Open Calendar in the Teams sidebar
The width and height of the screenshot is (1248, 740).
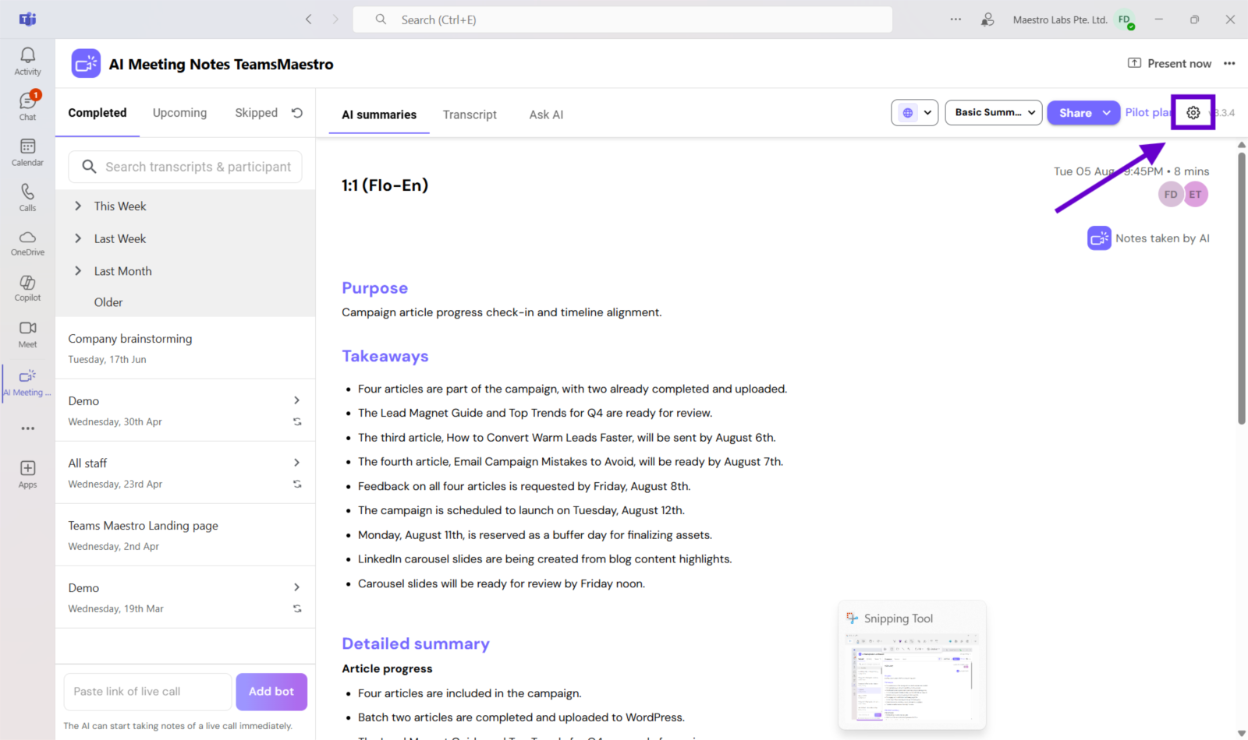tap(27, 152)
